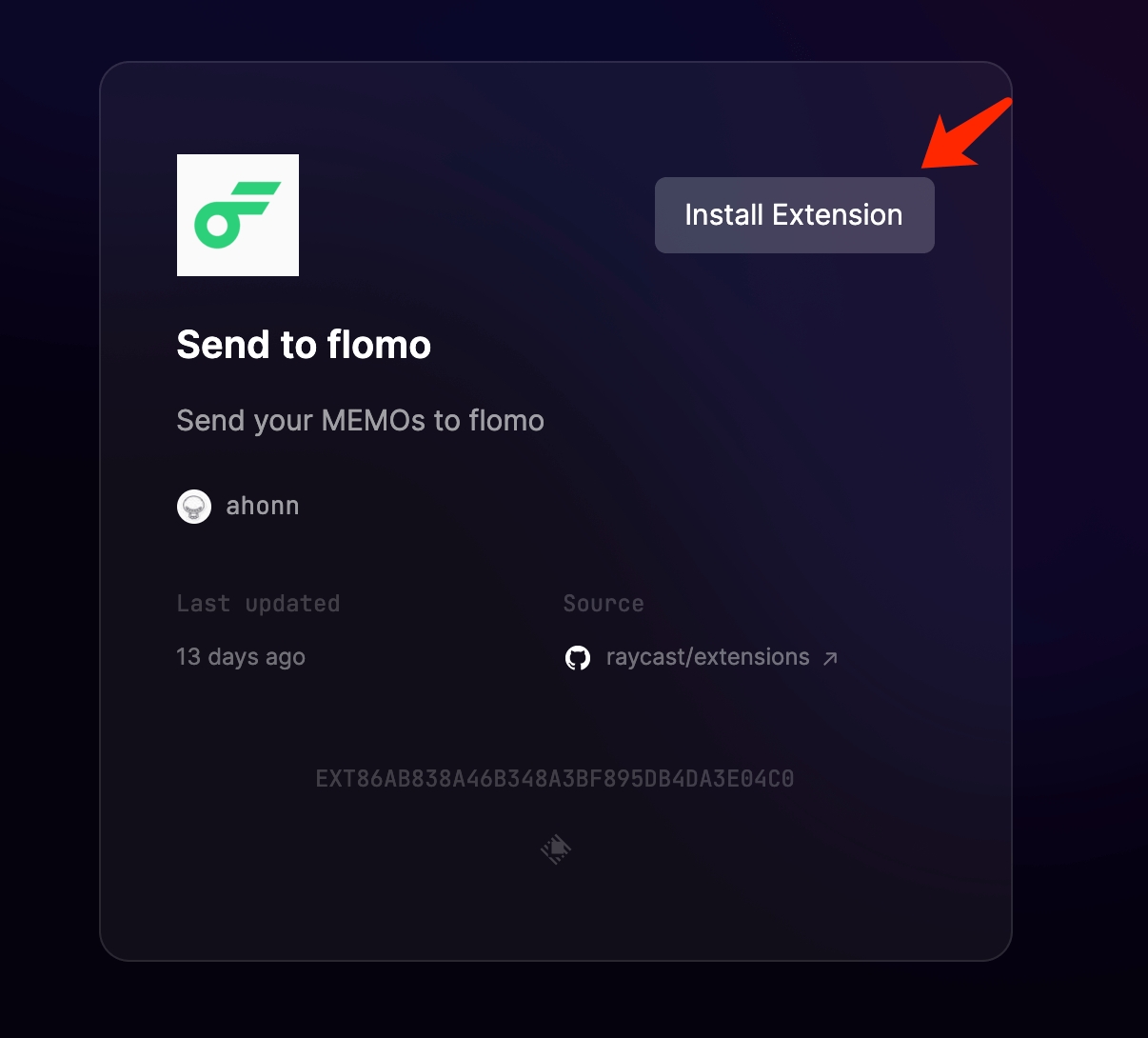Open the ahonn author profile name
Screen dimensions: 1148x1038
click(263, 506)
